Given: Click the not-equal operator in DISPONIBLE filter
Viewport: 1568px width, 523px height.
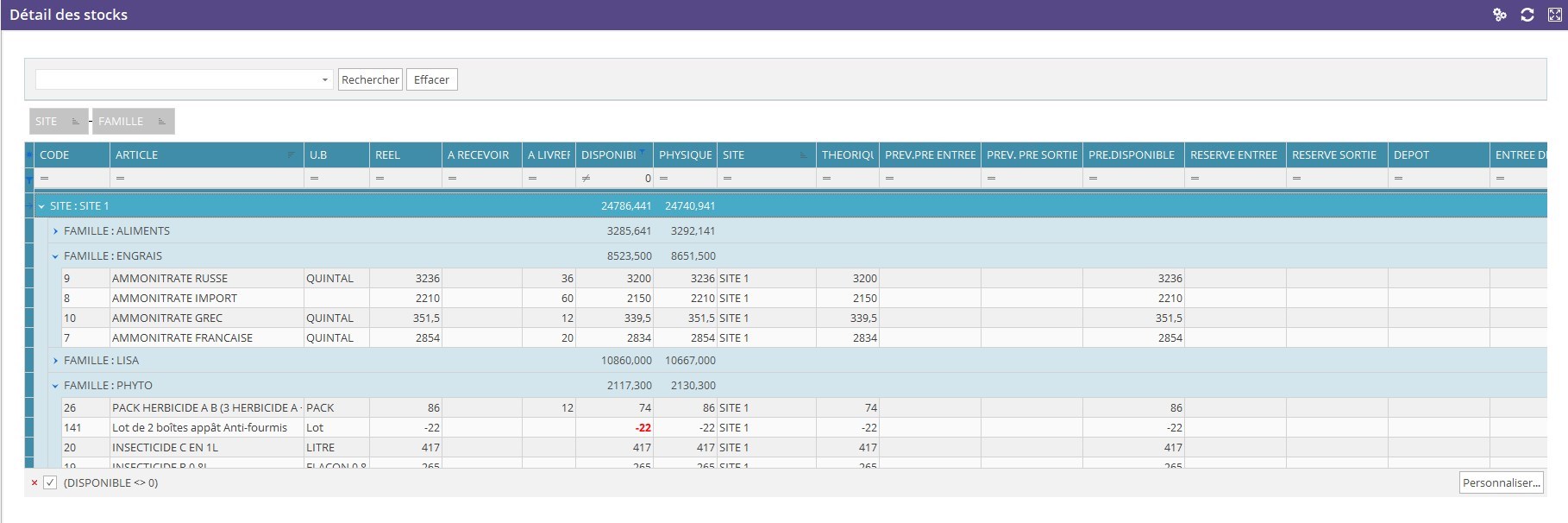Looking at the screenshot, I should [x=586, y=179].
